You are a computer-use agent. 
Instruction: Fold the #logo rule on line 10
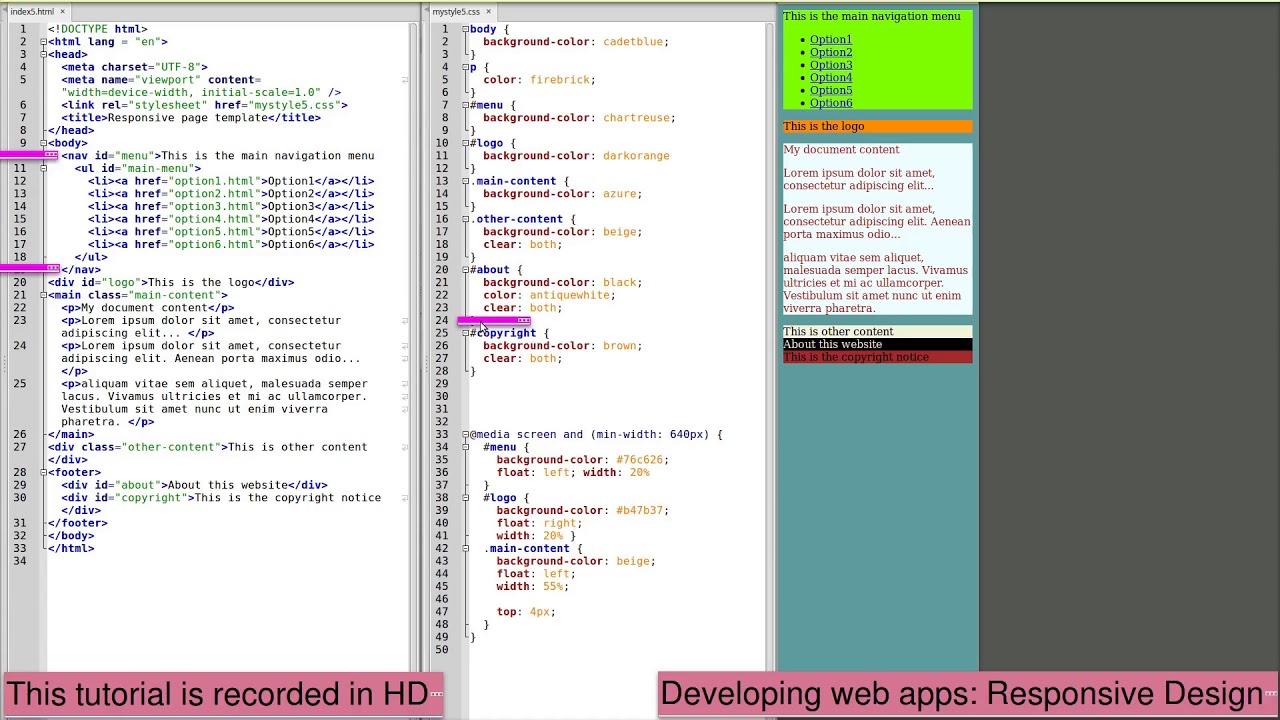click(x=466, y=143)
